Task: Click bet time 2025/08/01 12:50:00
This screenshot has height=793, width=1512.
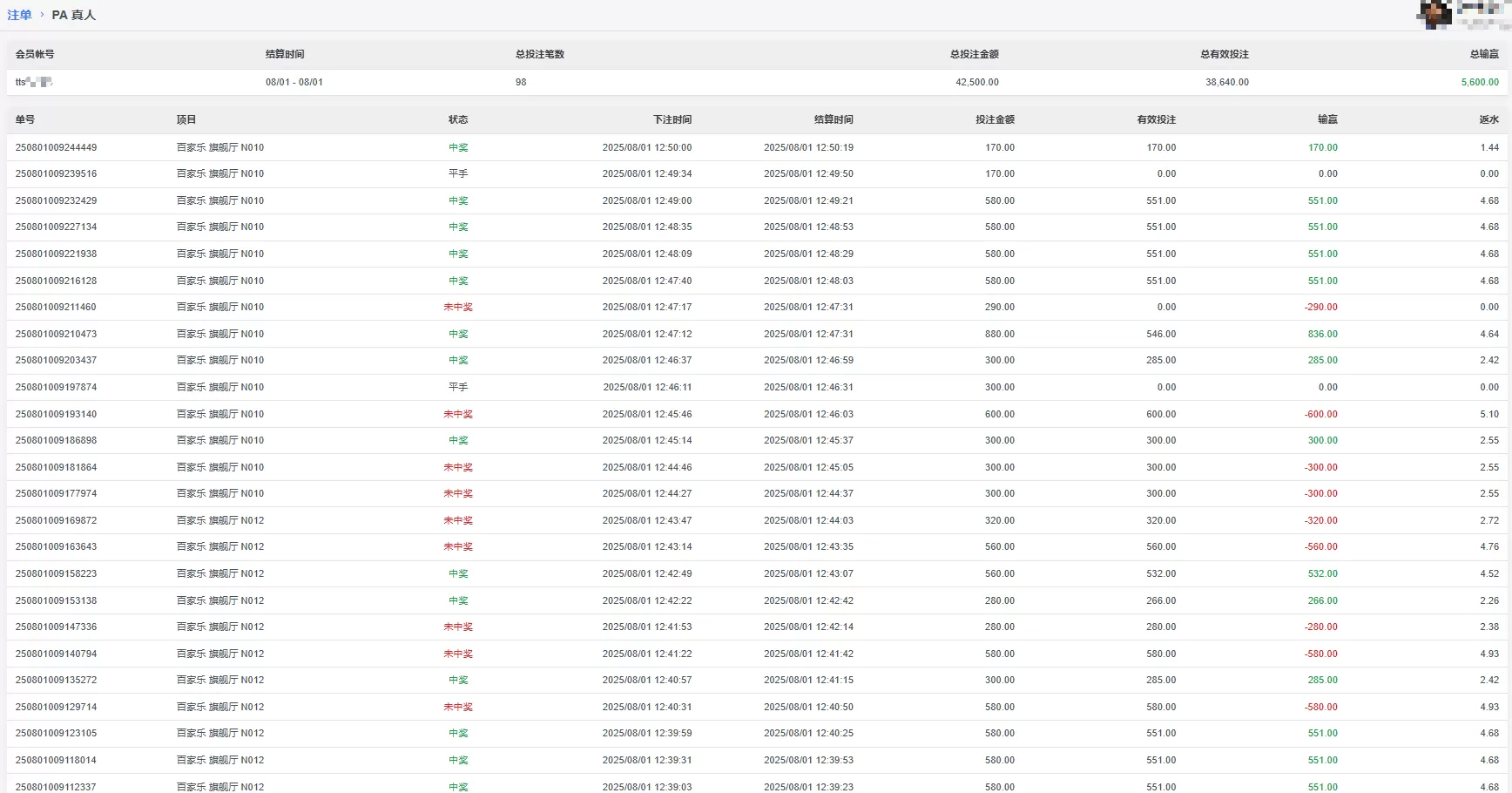Action: click(x=647, y=147)
